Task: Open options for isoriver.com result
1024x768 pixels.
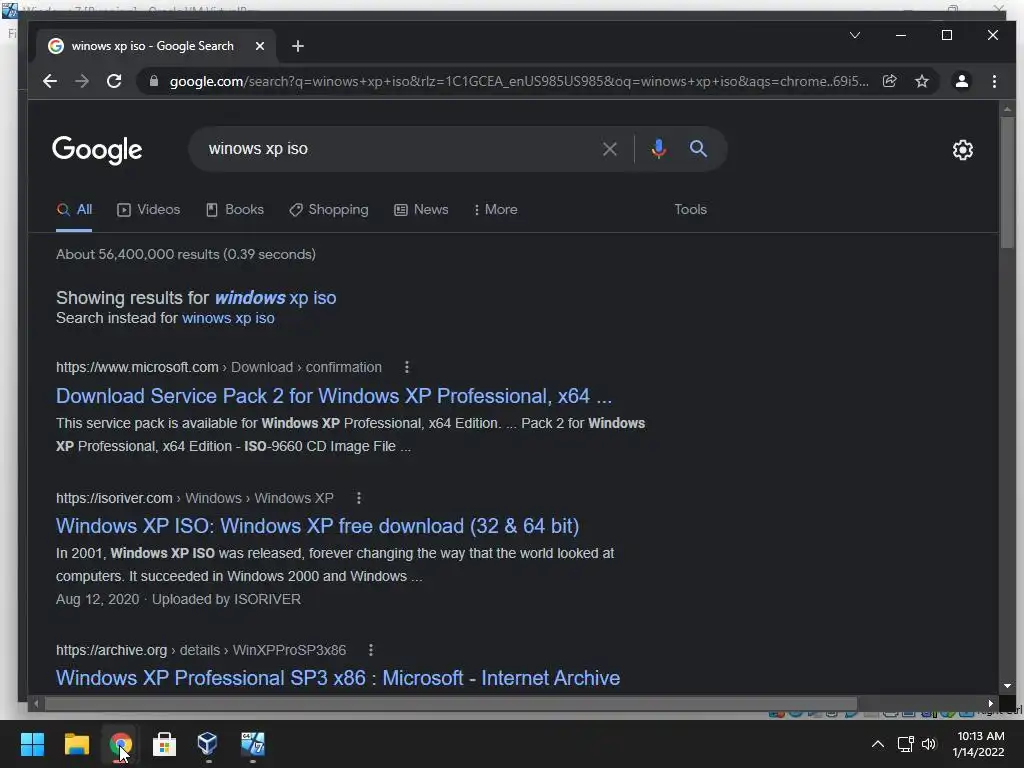Action: point(359,498)
